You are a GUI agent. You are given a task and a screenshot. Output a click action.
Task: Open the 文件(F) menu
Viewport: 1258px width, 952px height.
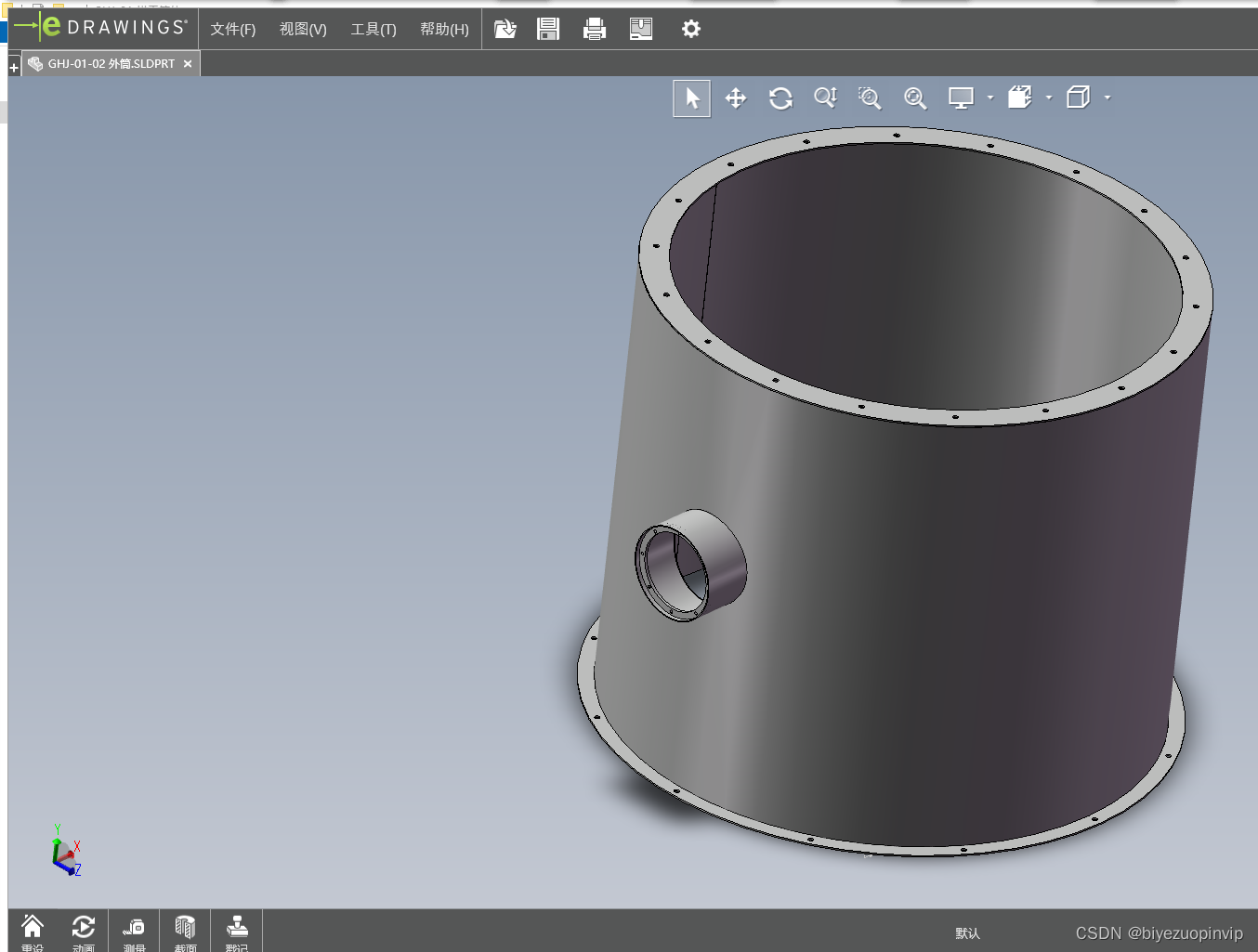(x=232, y=29)
